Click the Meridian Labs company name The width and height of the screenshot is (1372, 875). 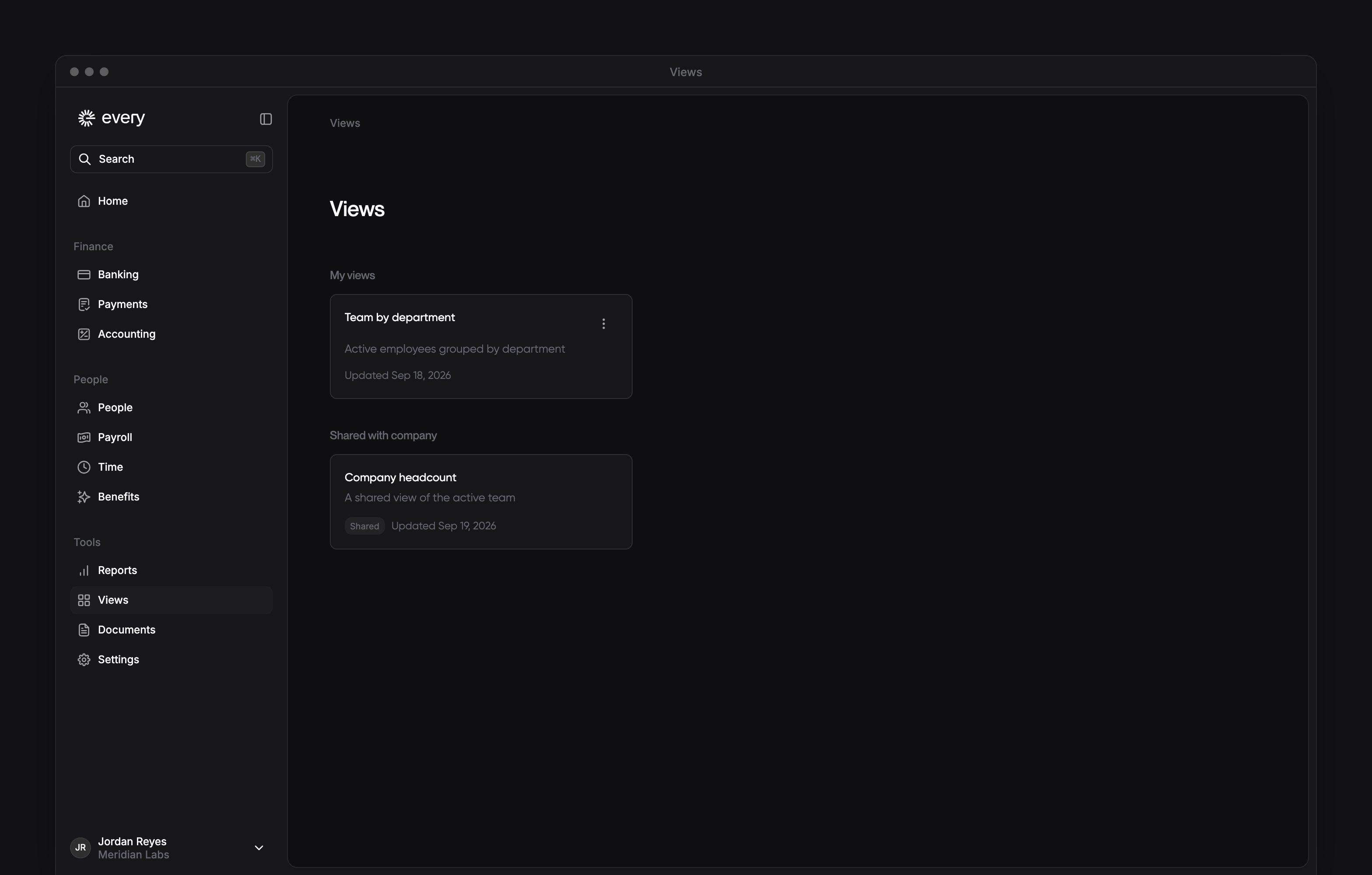[133, 854]
